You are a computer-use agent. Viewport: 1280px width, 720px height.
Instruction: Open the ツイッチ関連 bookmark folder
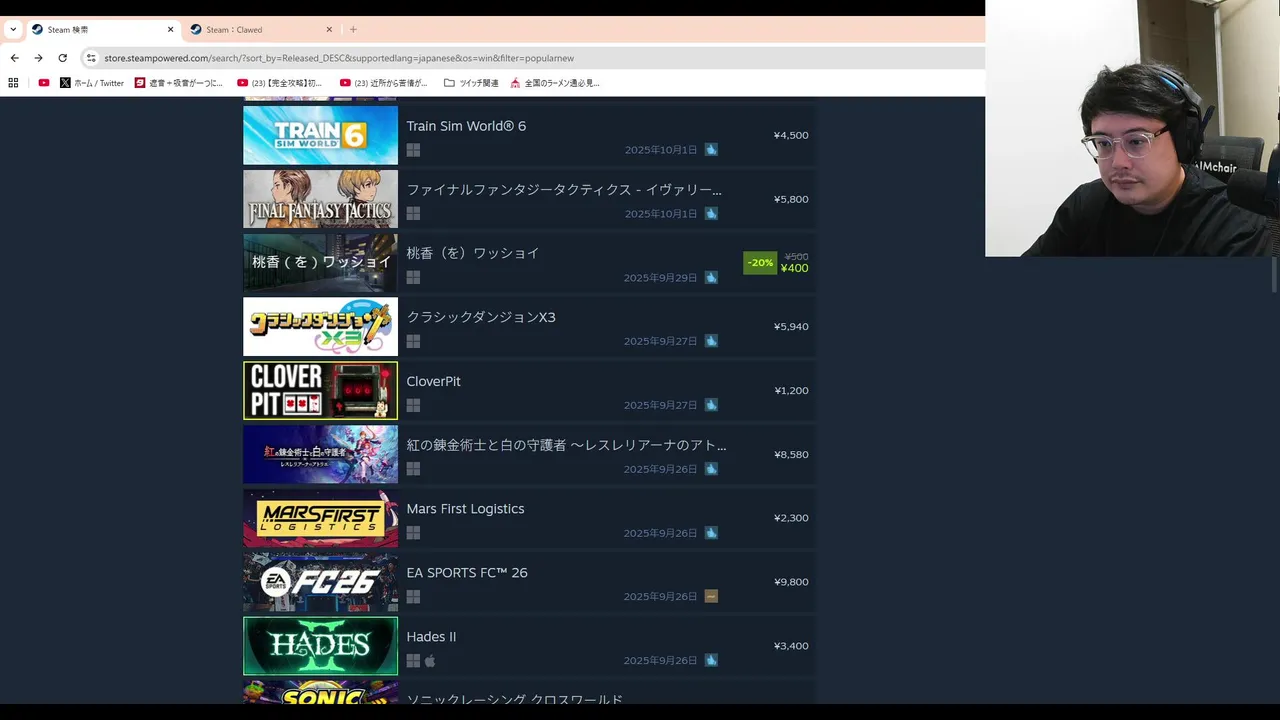tap(471, 83)
